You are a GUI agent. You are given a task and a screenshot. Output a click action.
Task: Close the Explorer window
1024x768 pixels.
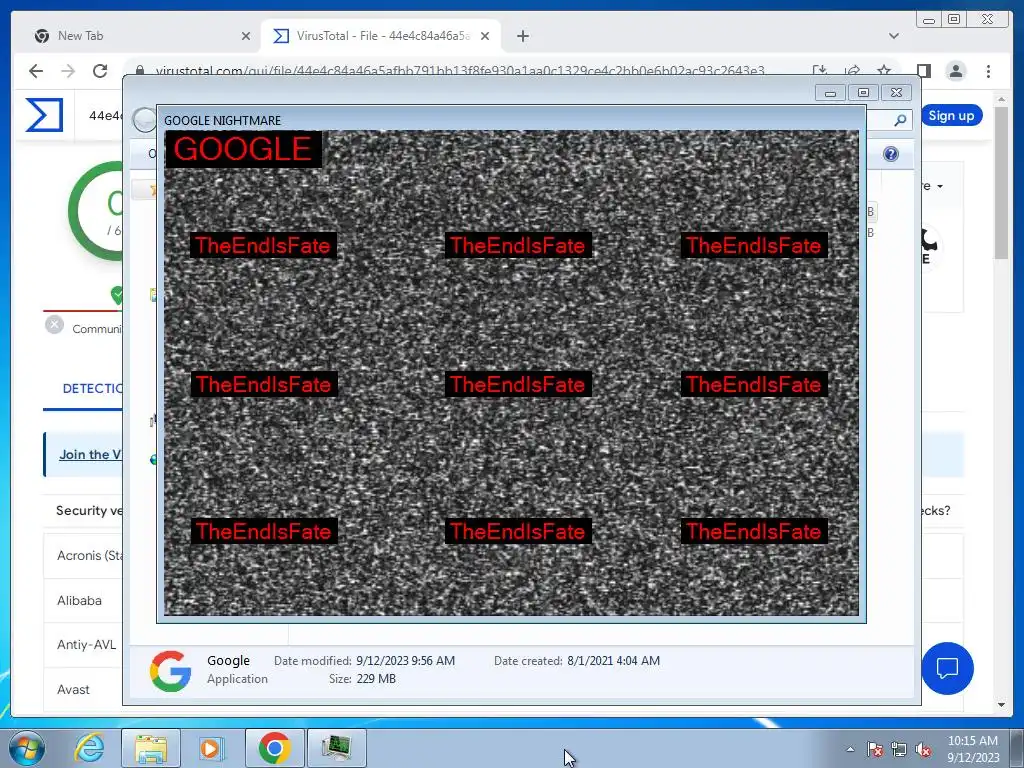point(896,93)
